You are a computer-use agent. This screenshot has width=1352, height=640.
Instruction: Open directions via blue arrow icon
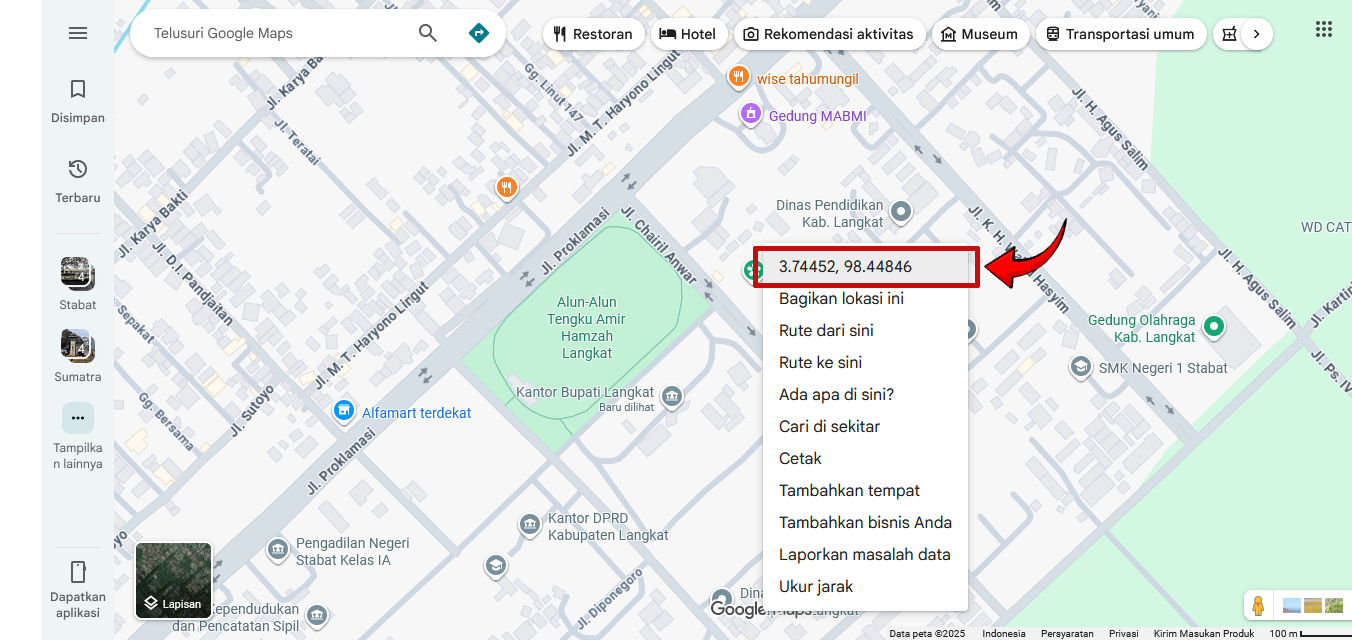[479, 33]
